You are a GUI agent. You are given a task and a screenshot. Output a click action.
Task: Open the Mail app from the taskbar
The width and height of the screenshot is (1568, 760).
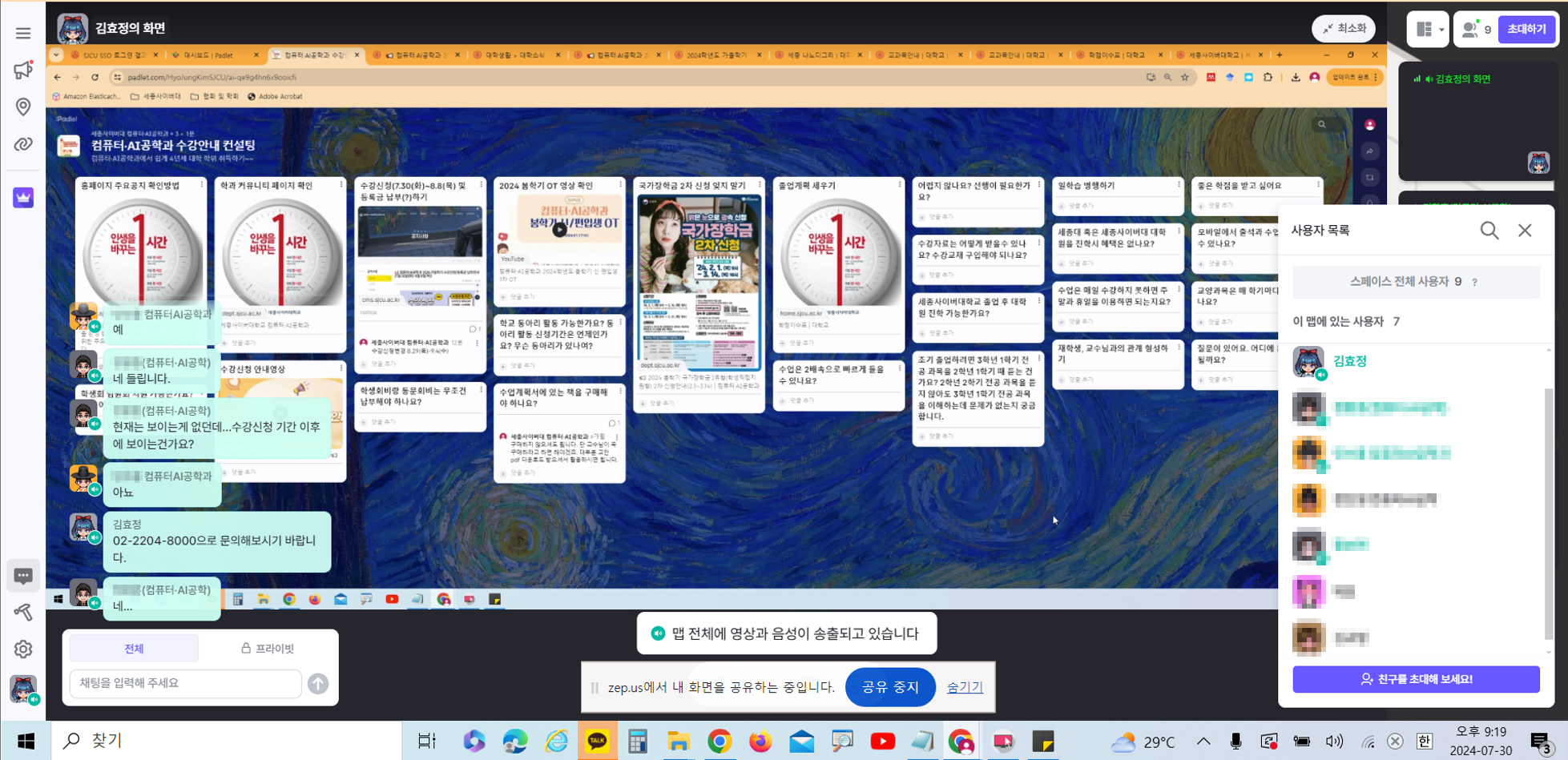[801, 741]
